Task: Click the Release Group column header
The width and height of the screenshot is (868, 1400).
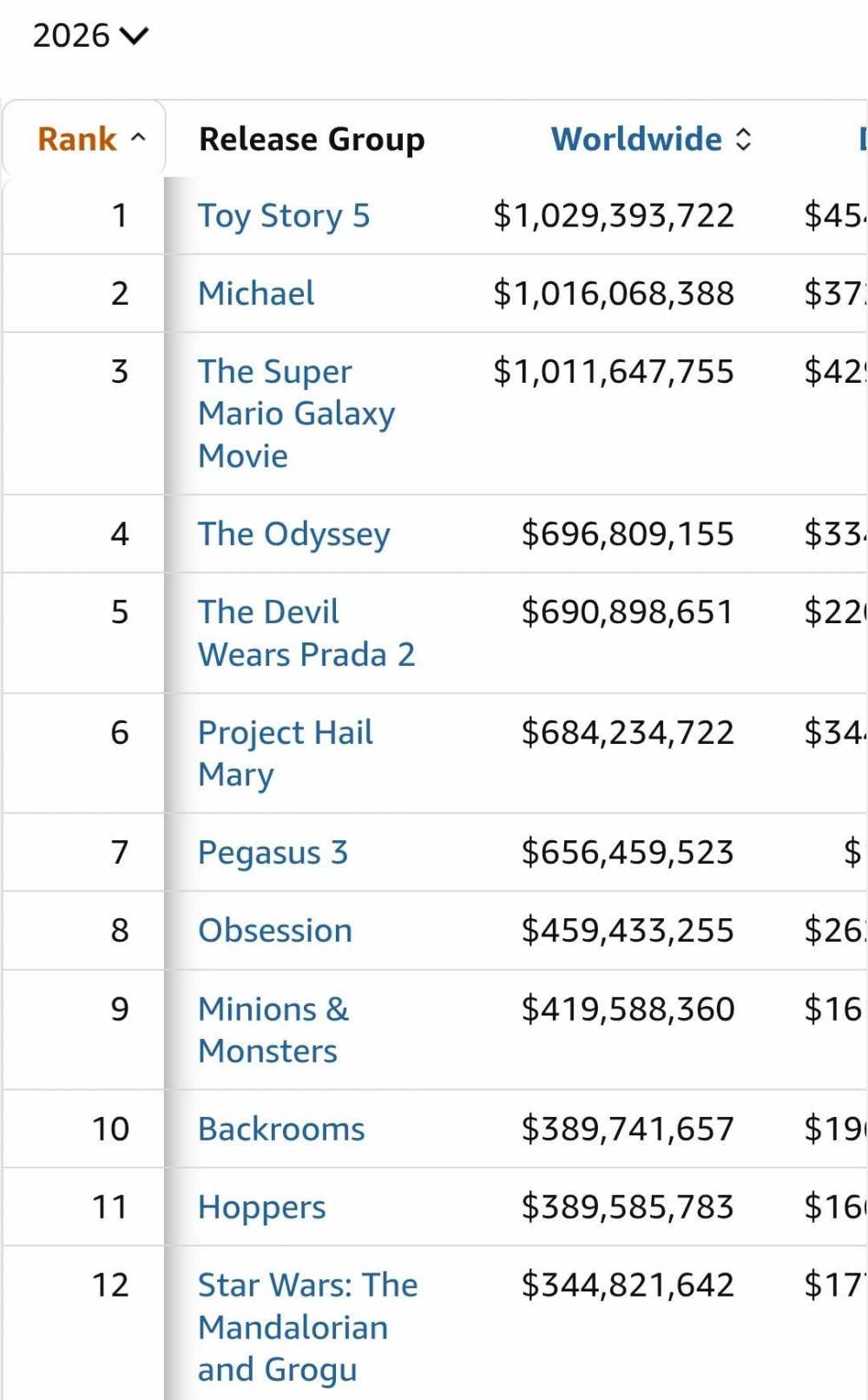Action: 312,139
